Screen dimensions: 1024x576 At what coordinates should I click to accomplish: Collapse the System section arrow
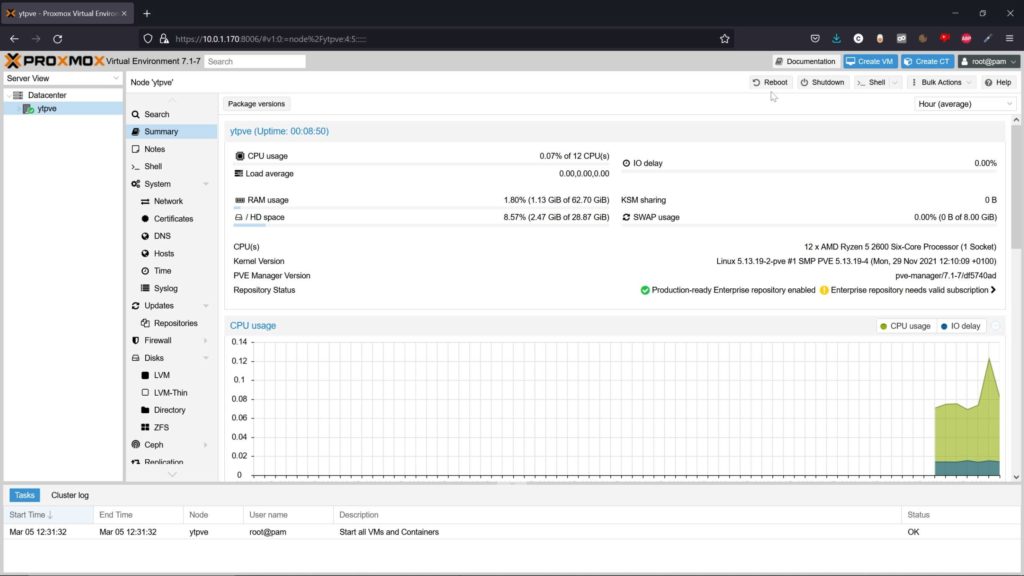click(x=206, y=184)
